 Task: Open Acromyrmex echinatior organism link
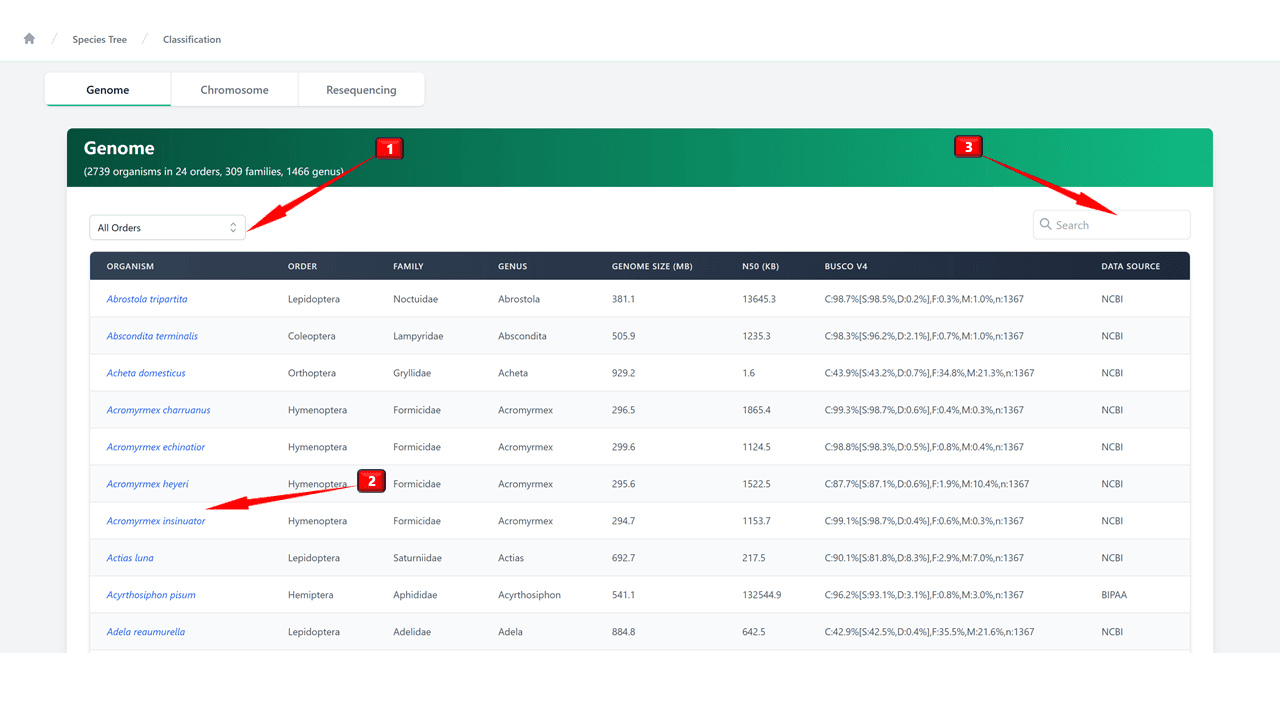click(x=156, y=447)
